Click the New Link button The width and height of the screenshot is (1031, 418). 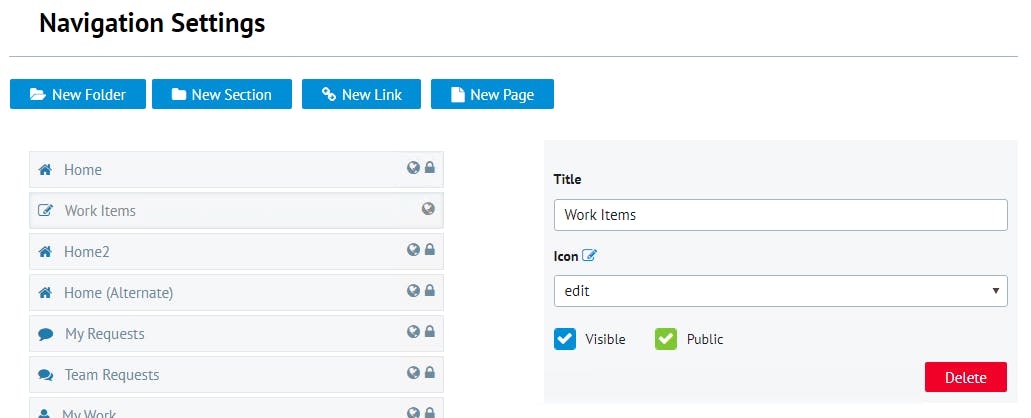click(361, 95)
